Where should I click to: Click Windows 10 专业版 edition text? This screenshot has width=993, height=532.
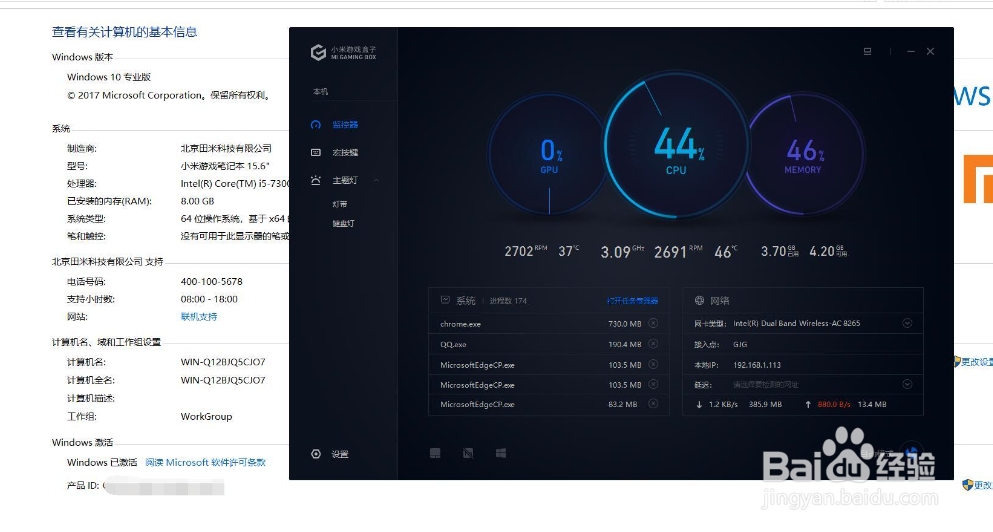109,77
